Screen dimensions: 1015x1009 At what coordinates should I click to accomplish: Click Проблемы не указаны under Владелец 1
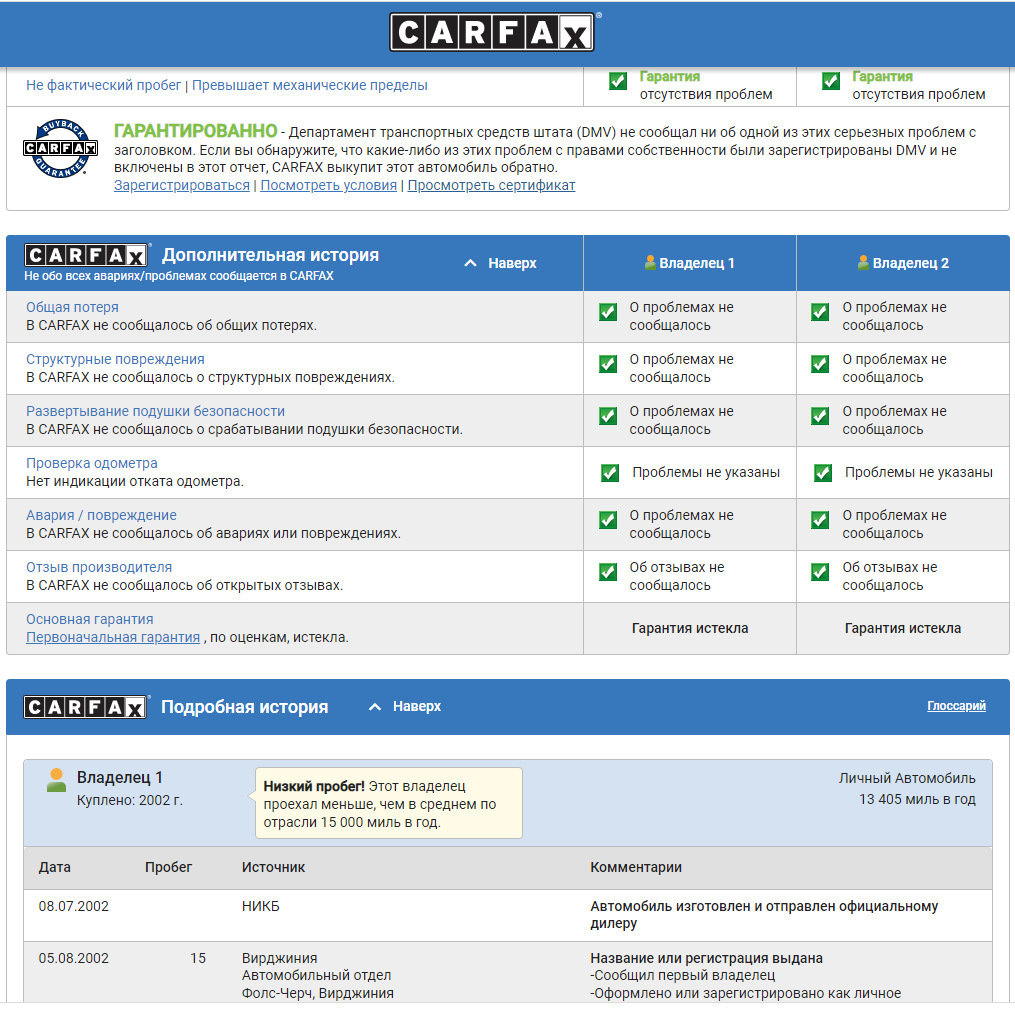706,472
